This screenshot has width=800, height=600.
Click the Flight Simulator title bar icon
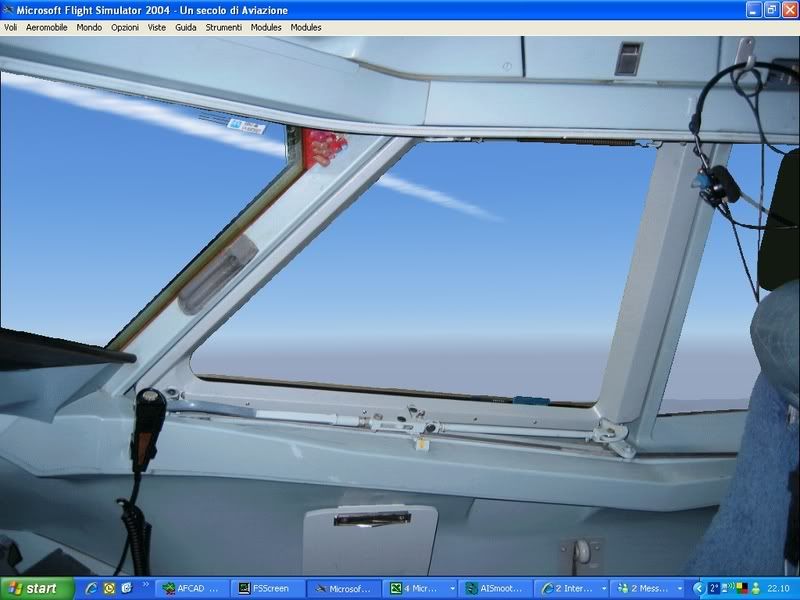pyautogui.click(x=8, y=10)
